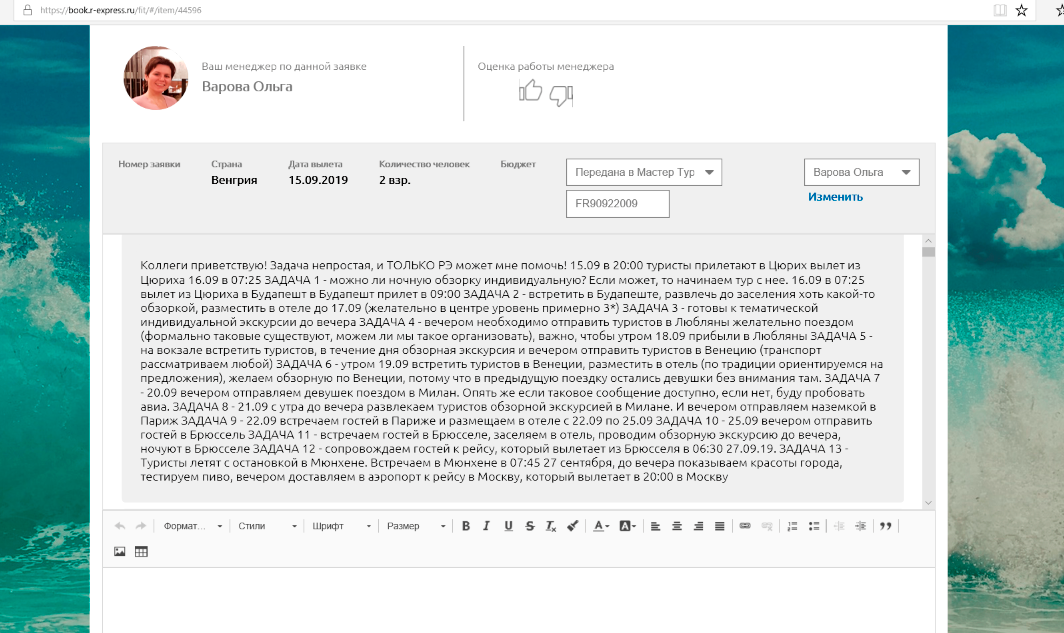The width and height of the screenshot is (1064, 633).
Task: Open text color picker
Action: [600, 526]
